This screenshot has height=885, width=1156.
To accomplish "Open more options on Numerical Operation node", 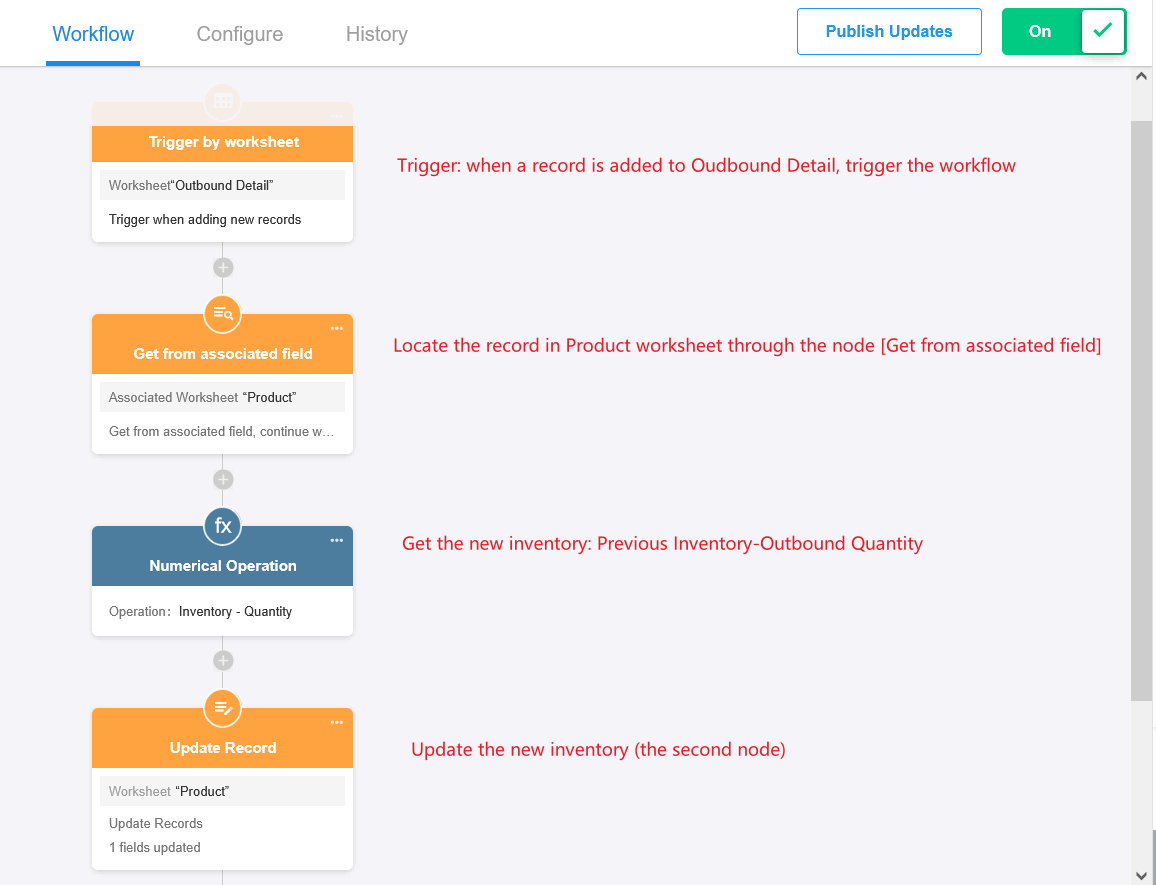I will [x=337, y=541].
